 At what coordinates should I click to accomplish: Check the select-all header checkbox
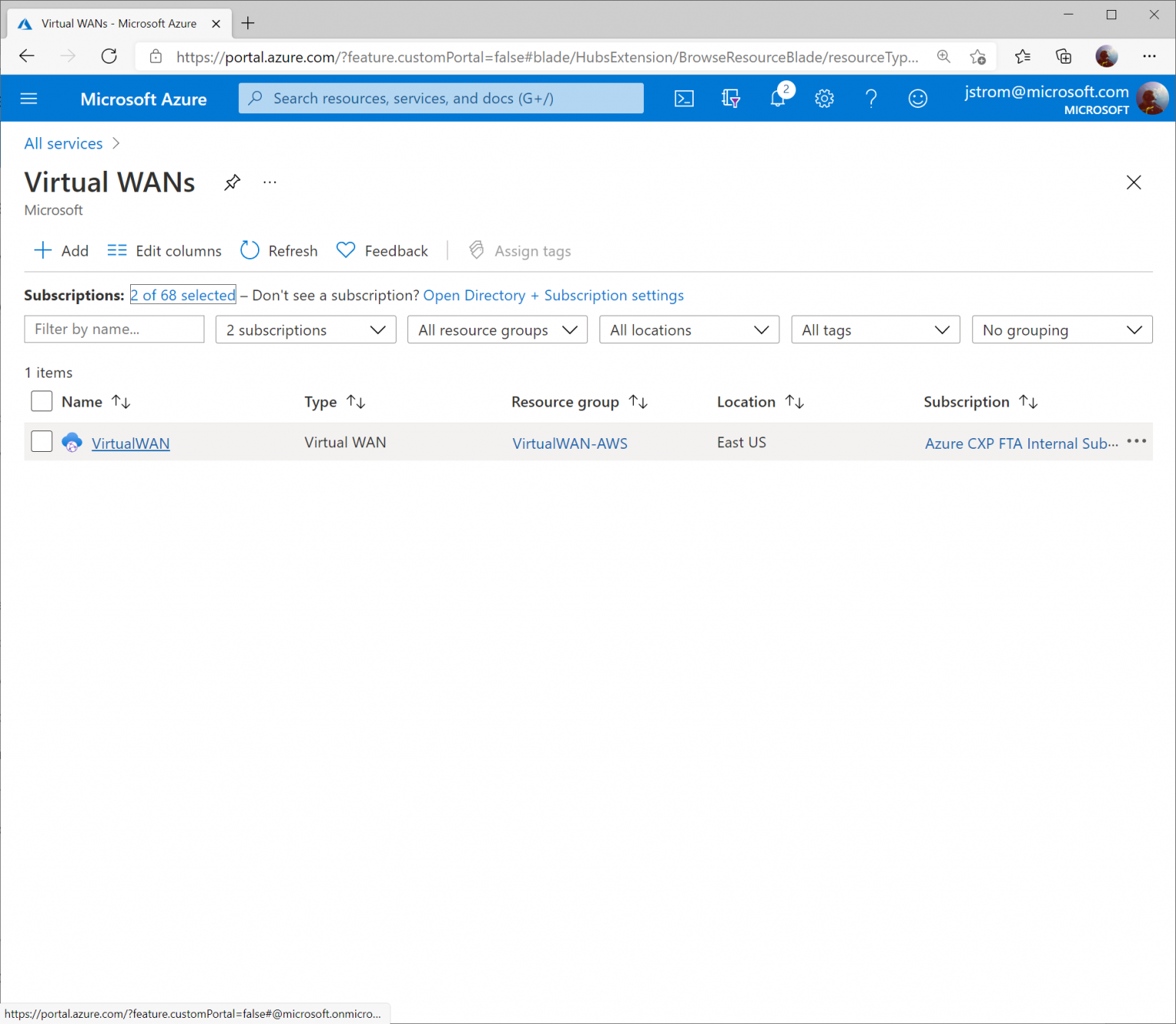pyautogui.click(x=41, y=401)
